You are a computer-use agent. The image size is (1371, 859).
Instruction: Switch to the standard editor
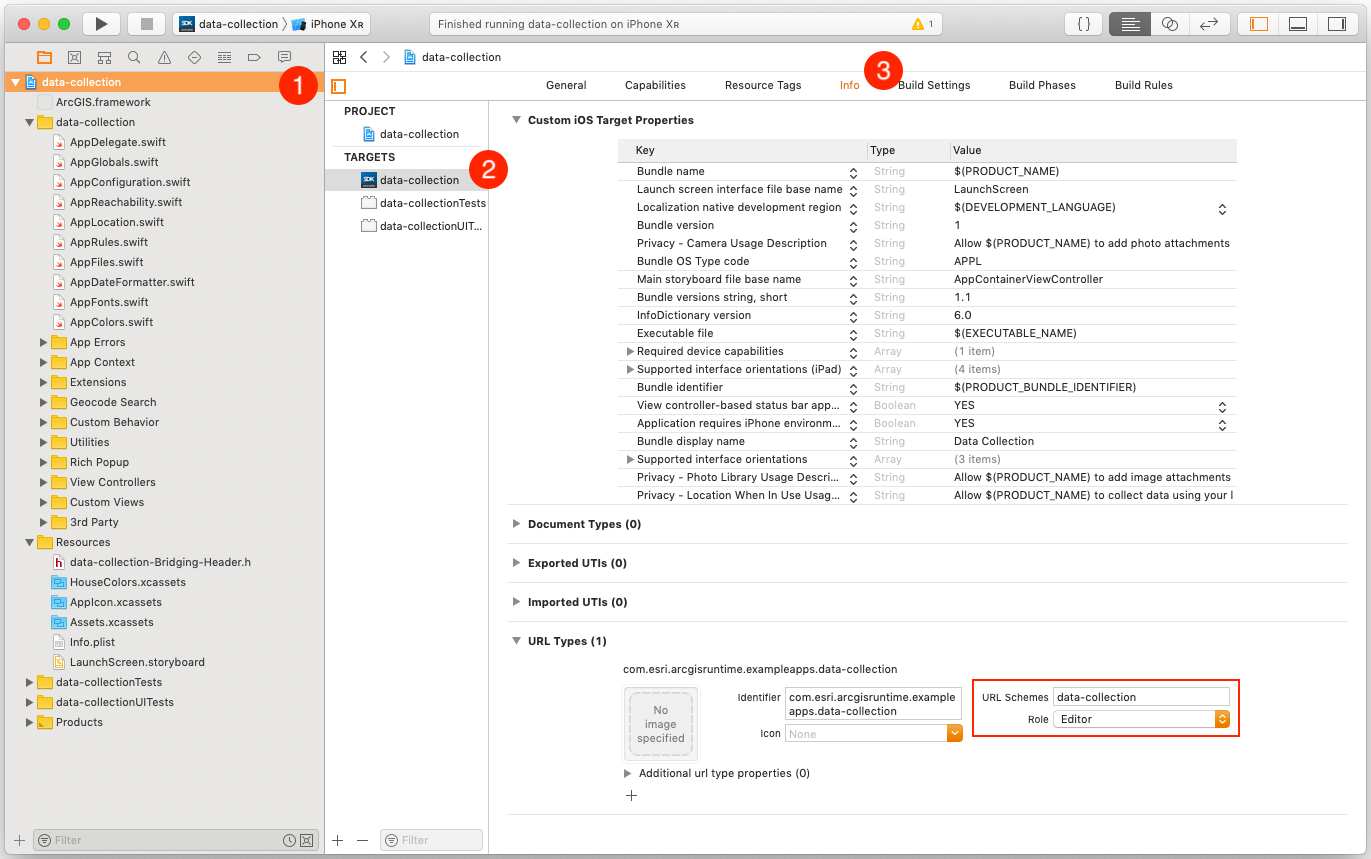[x=1130, y=24]
